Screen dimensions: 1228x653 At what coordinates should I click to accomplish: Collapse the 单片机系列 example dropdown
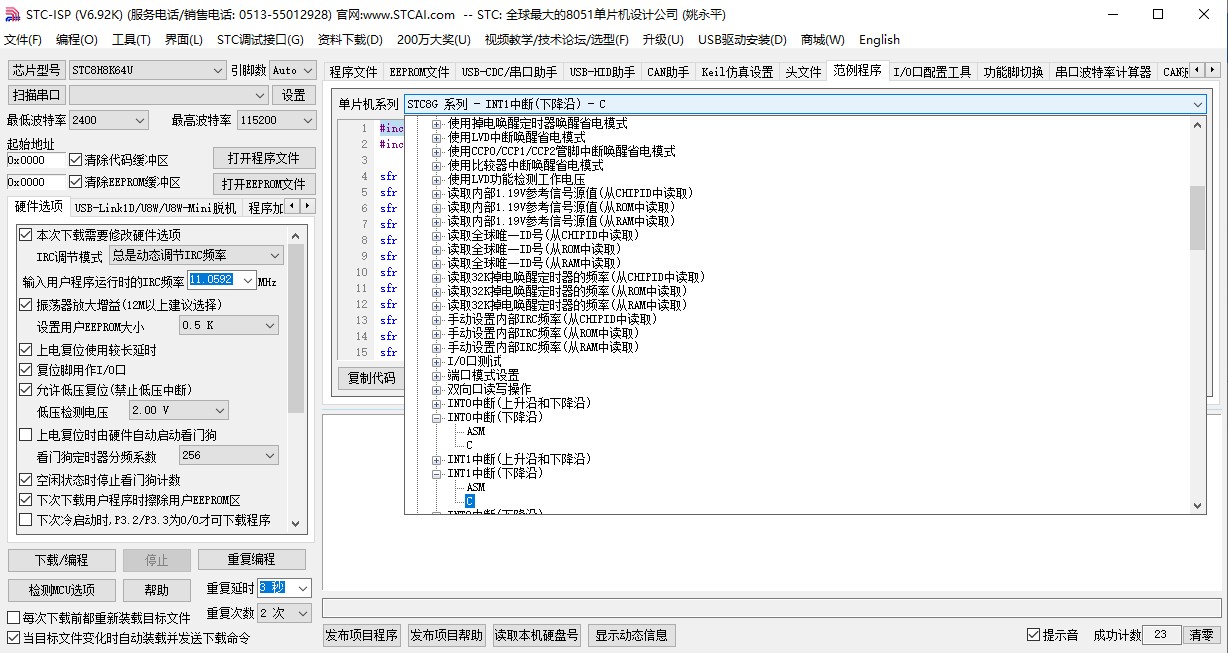1197,104
